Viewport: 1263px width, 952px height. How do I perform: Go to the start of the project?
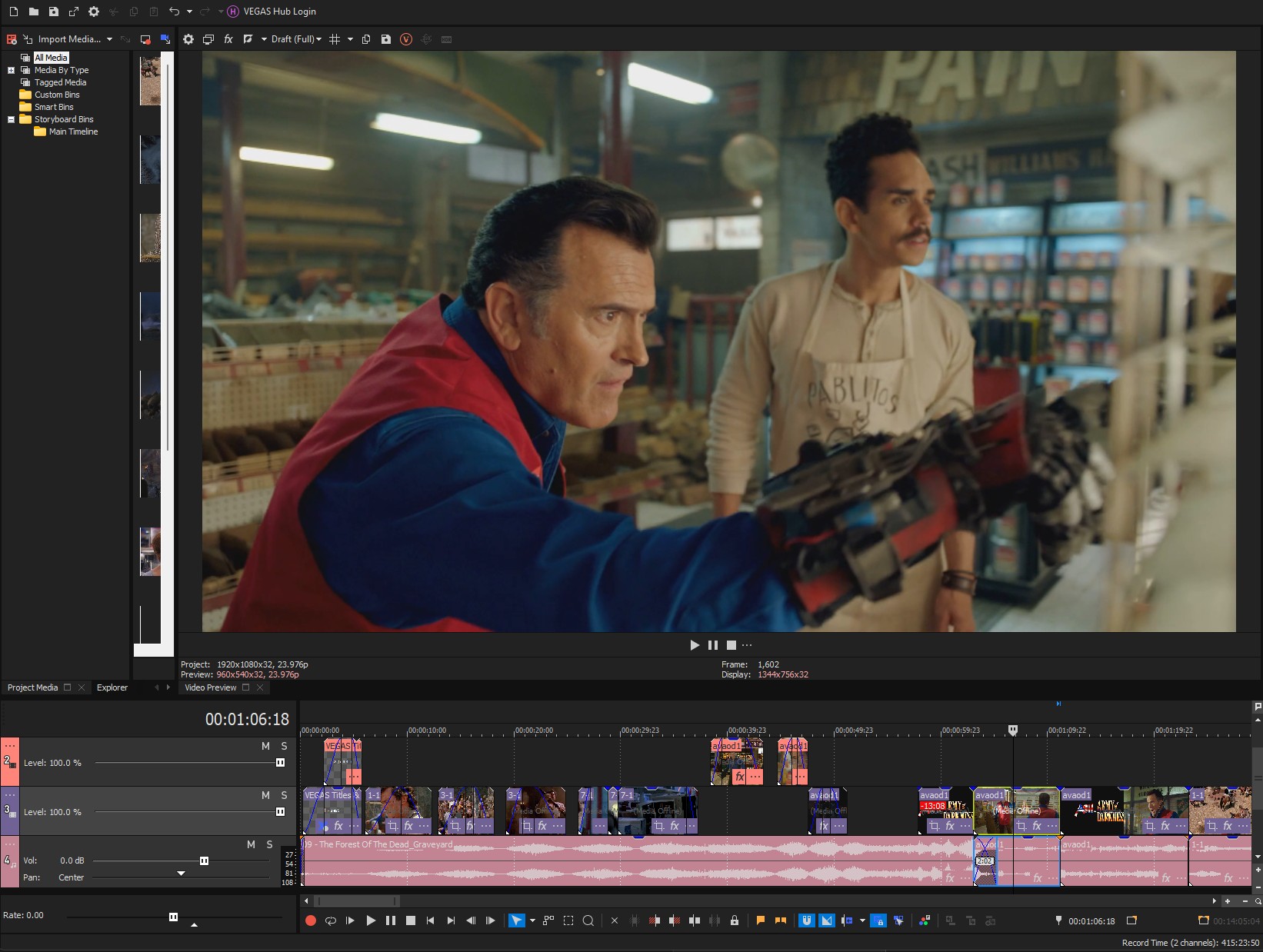[x=431, y=920]
